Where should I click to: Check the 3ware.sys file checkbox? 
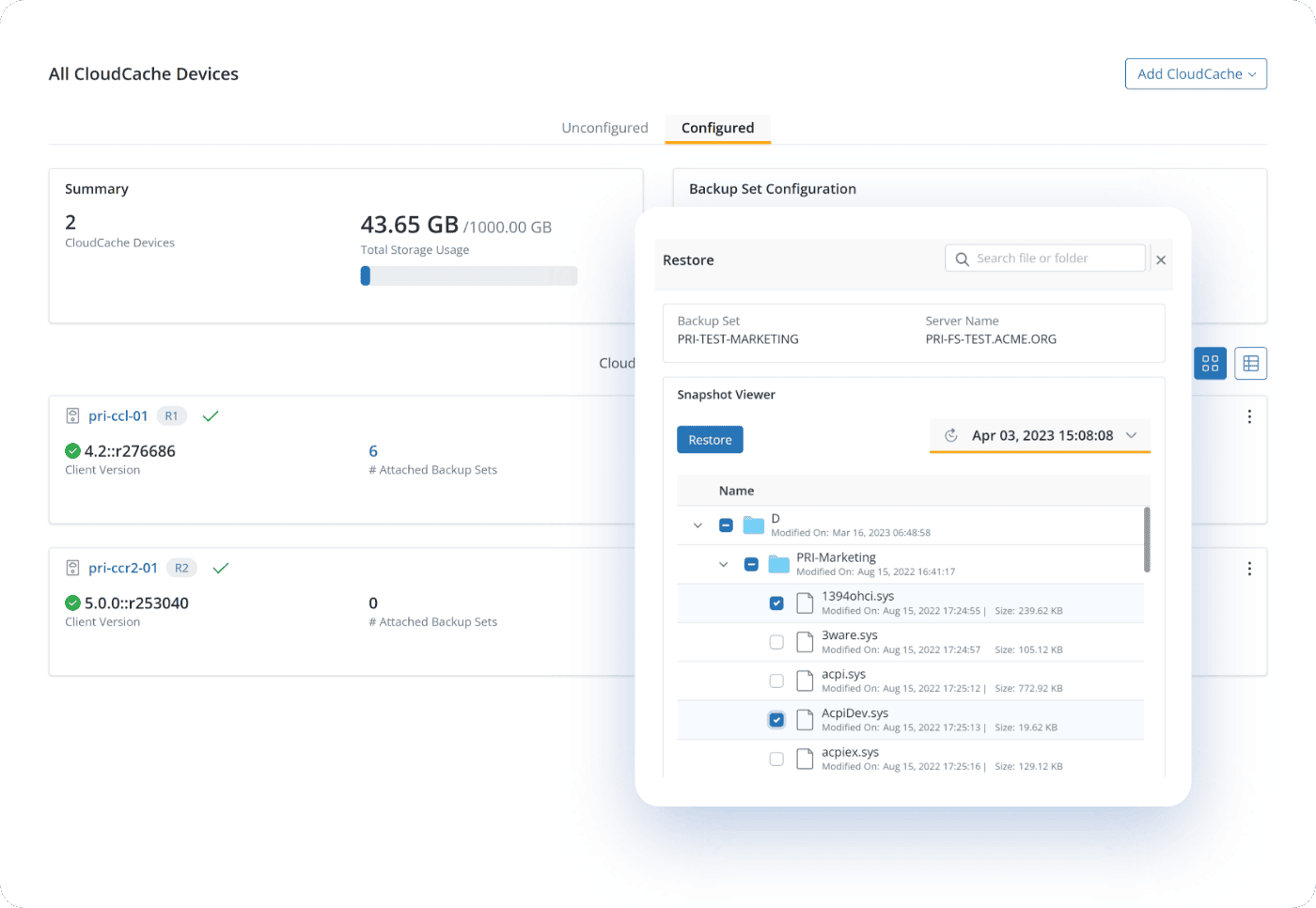pyautogui.click(x=776, y=642)
